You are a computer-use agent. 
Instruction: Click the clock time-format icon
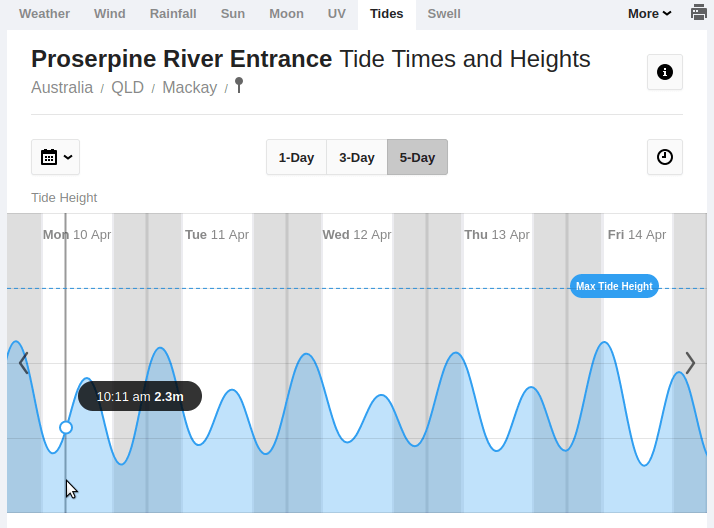[665, 157]
